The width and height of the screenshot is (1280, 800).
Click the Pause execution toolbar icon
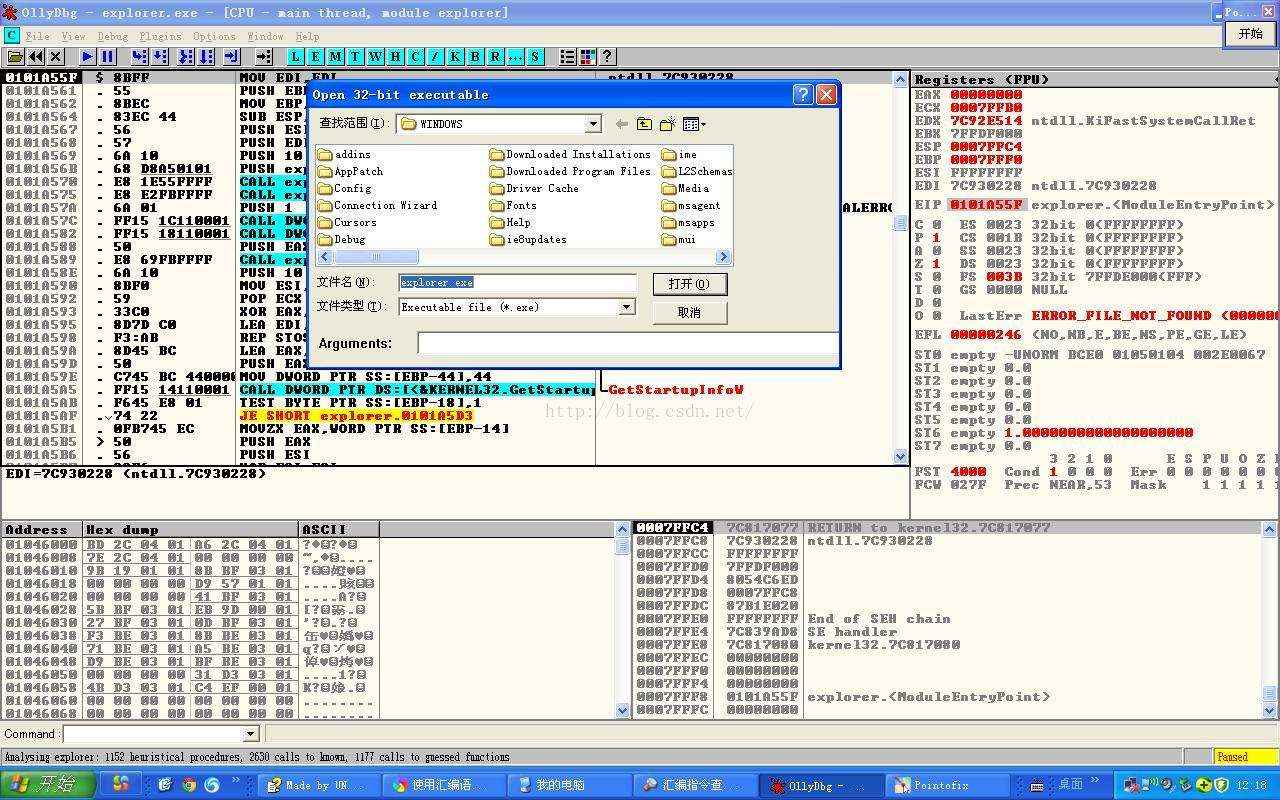107,57
